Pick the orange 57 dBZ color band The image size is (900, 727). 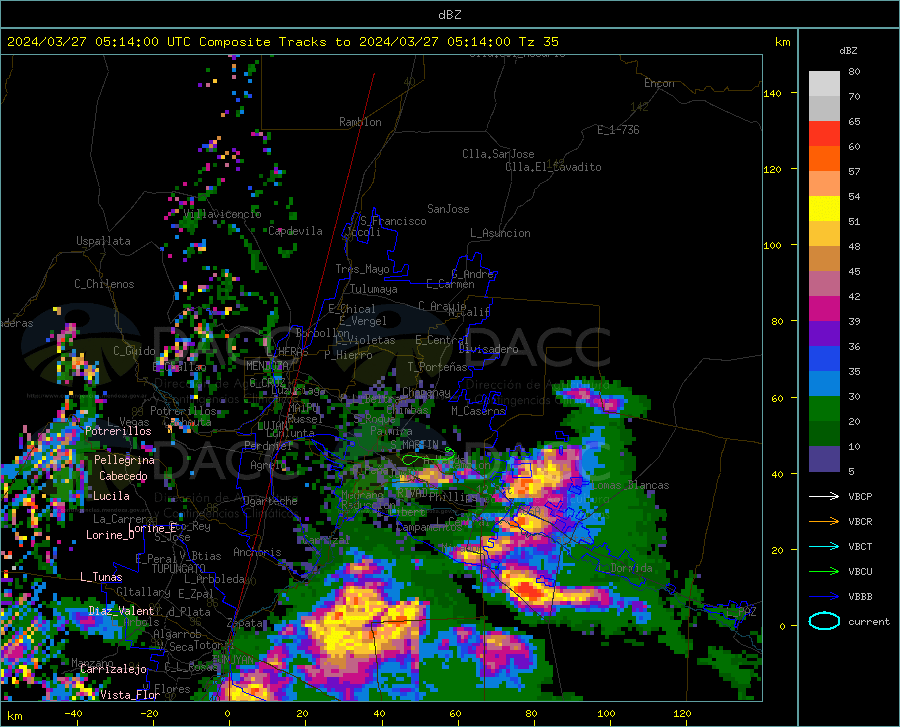[824, 159]
